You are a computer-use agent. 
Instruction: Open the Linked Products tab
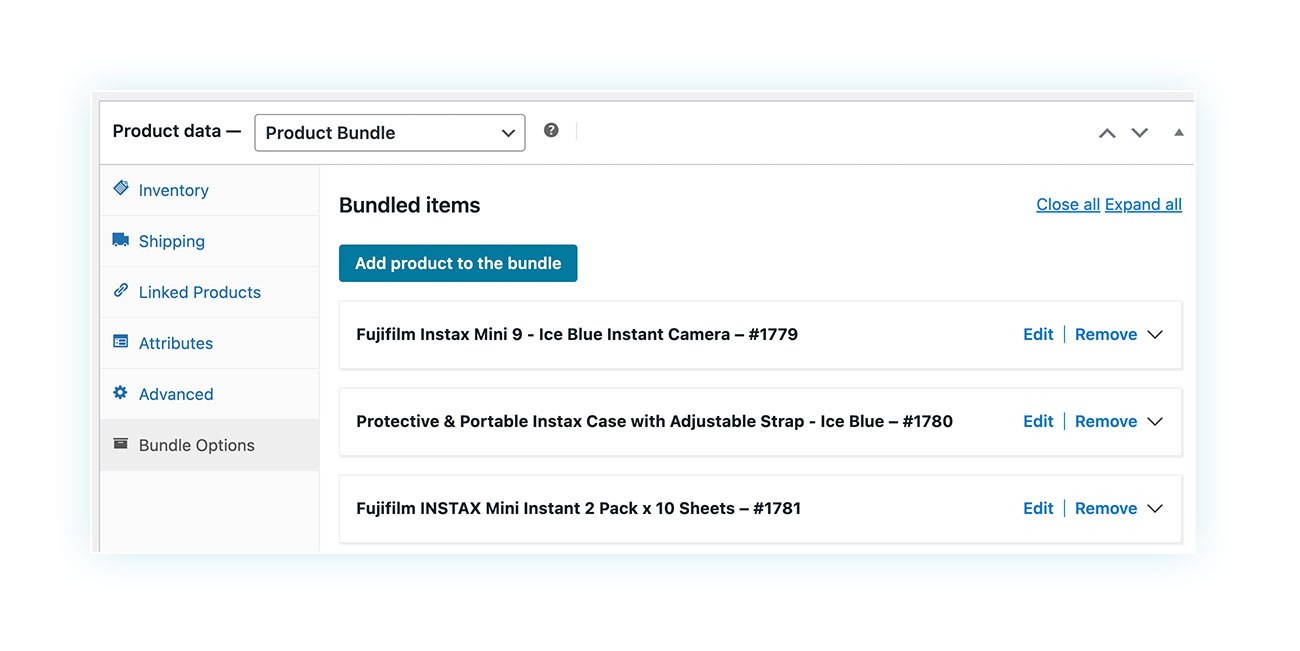210,292
